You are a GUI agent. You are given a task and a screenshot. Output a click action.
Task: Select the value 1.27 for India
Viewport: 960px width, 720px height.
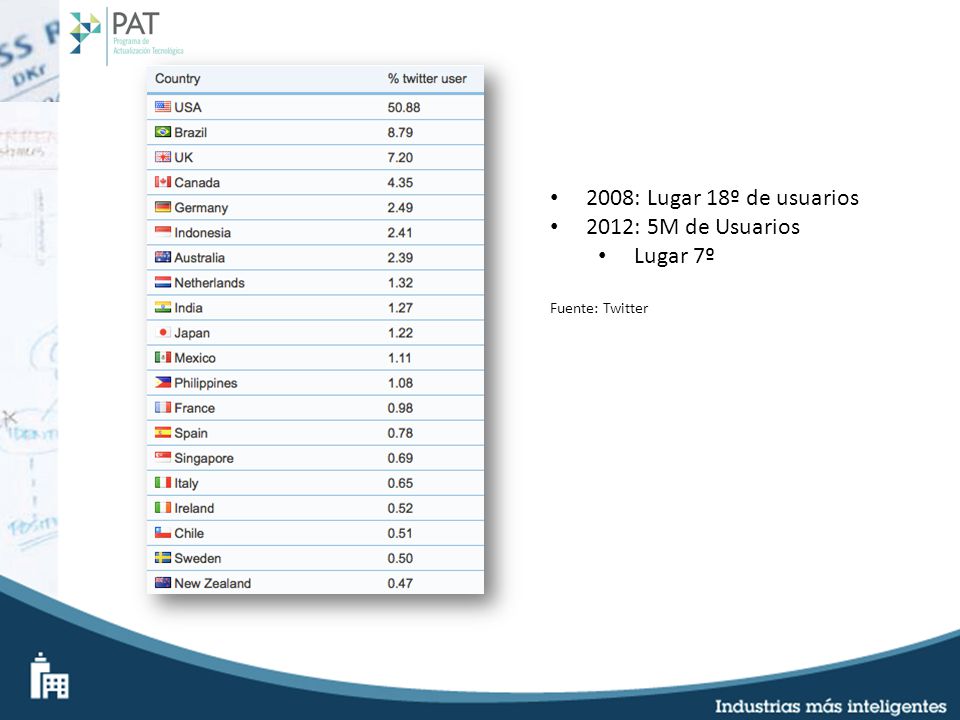point(400,308)
